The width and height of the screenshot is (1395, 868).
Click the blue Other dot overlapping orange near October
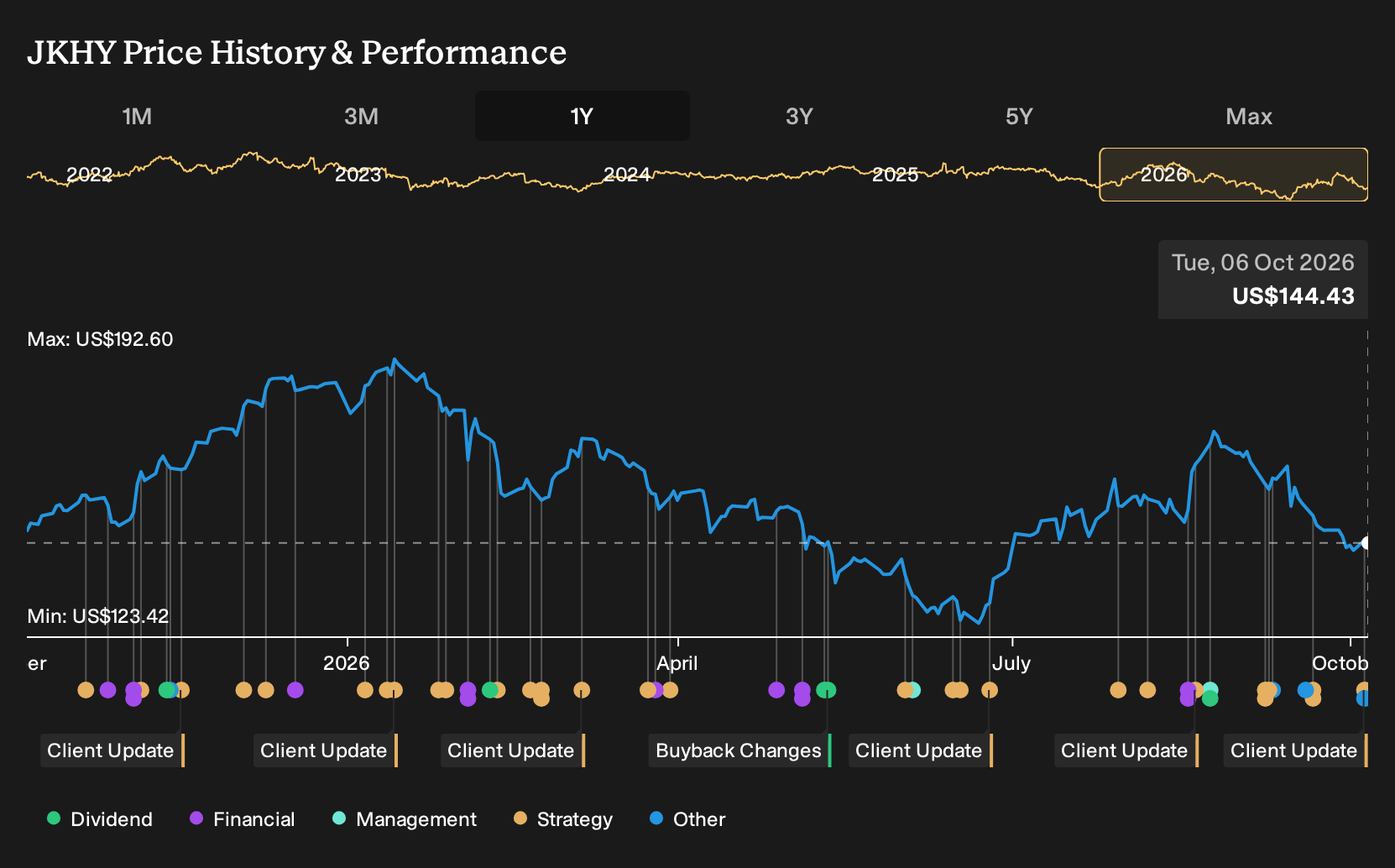tap(1305, 690)
